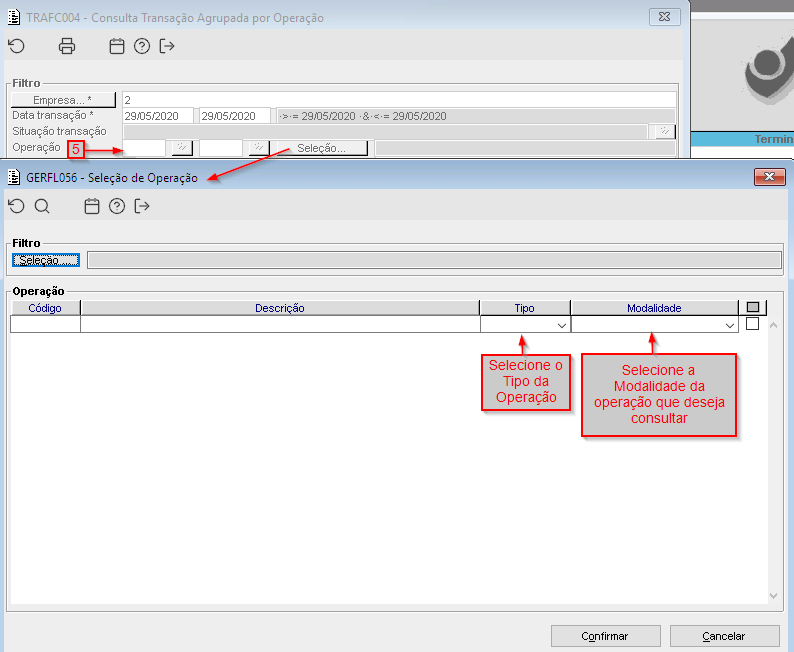Click refresh icon in TRAFC004 window toolbar
The width and height of the screenshot is (794, 652).
[x=17, y=46]
